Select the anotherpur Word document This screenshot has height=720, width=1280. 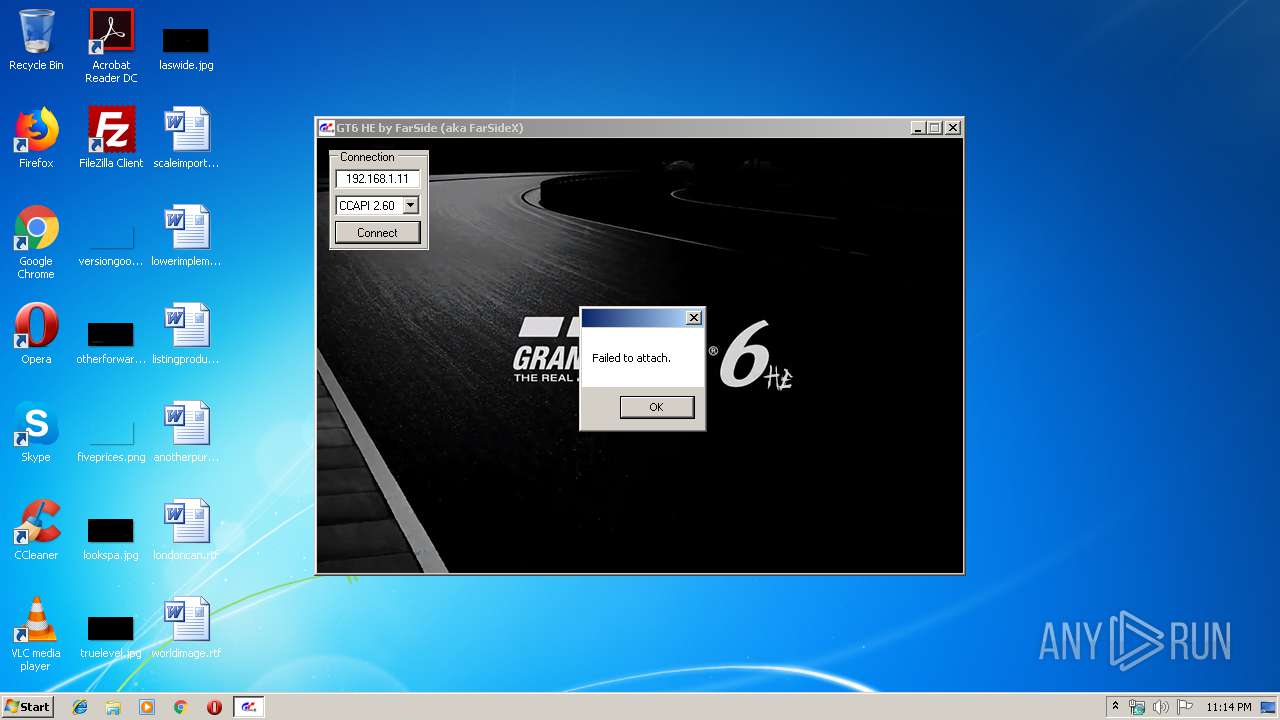point(186,432)
